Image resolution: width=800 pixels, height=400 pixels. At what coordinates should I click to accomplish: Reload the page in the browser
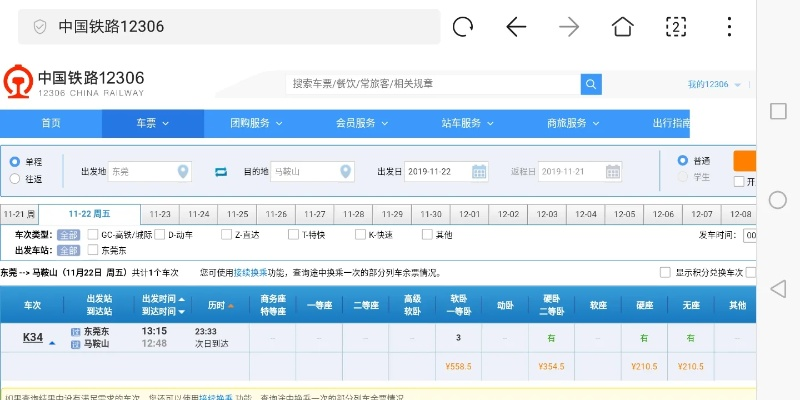click(x=462, y=27)
